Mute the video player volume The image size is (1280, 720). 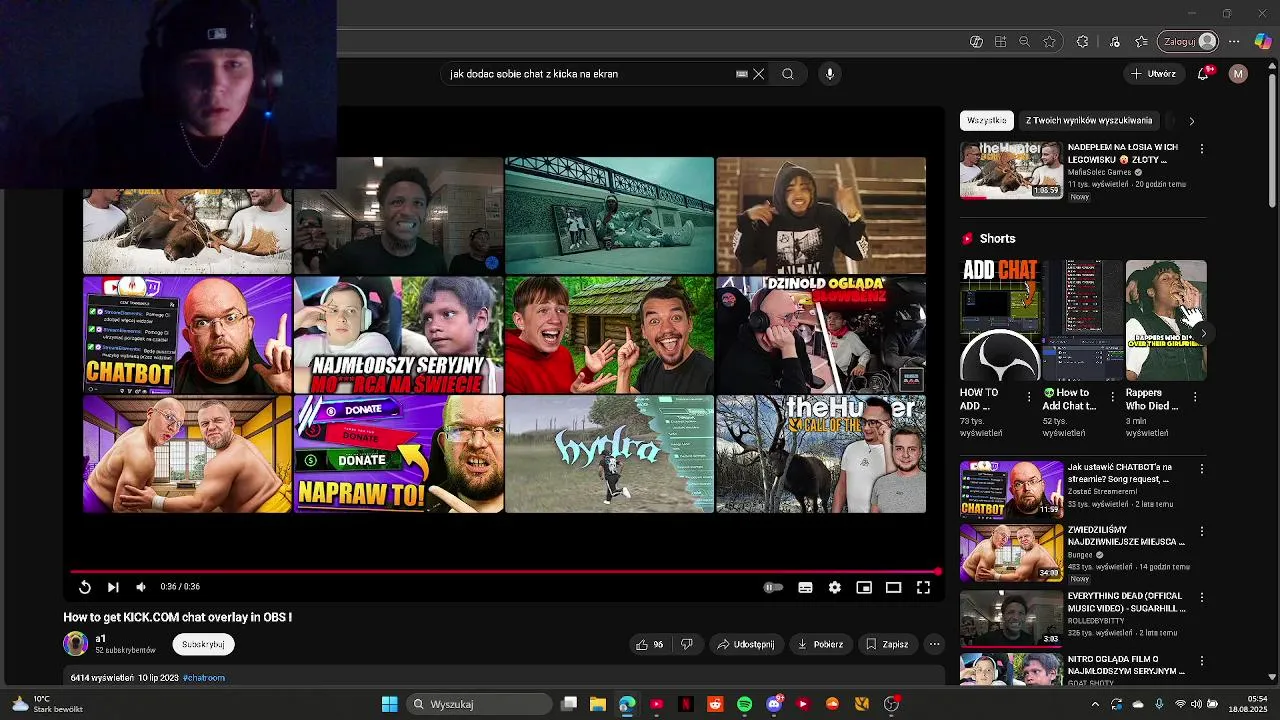pyautogui.click(x=141, y=587)
